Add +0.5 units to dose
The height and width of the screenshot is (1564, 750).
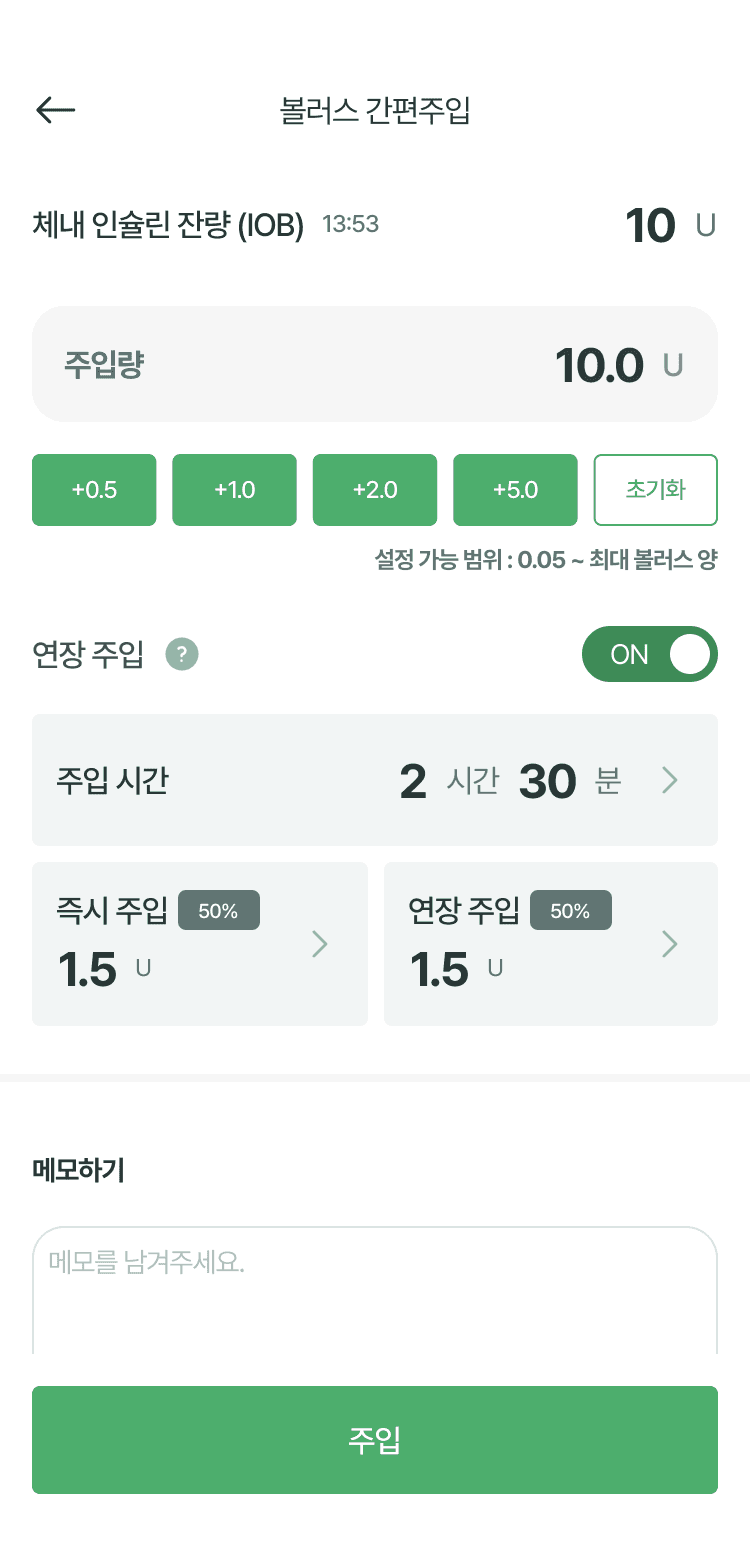94,490
